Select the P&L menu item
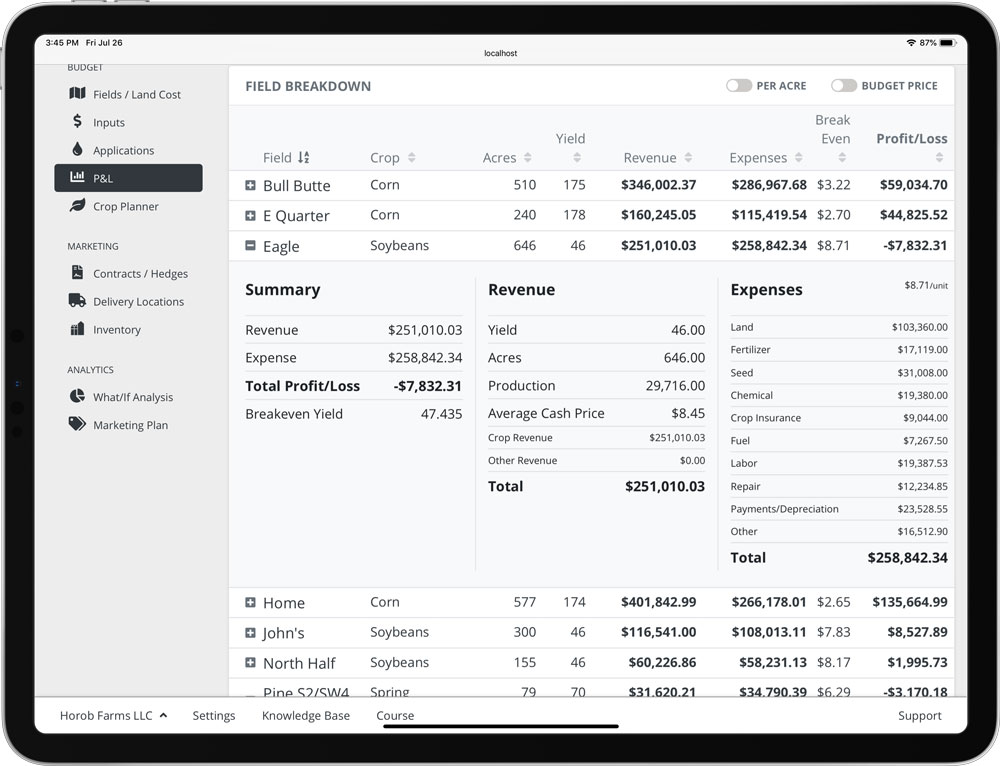 coord(128,178)
